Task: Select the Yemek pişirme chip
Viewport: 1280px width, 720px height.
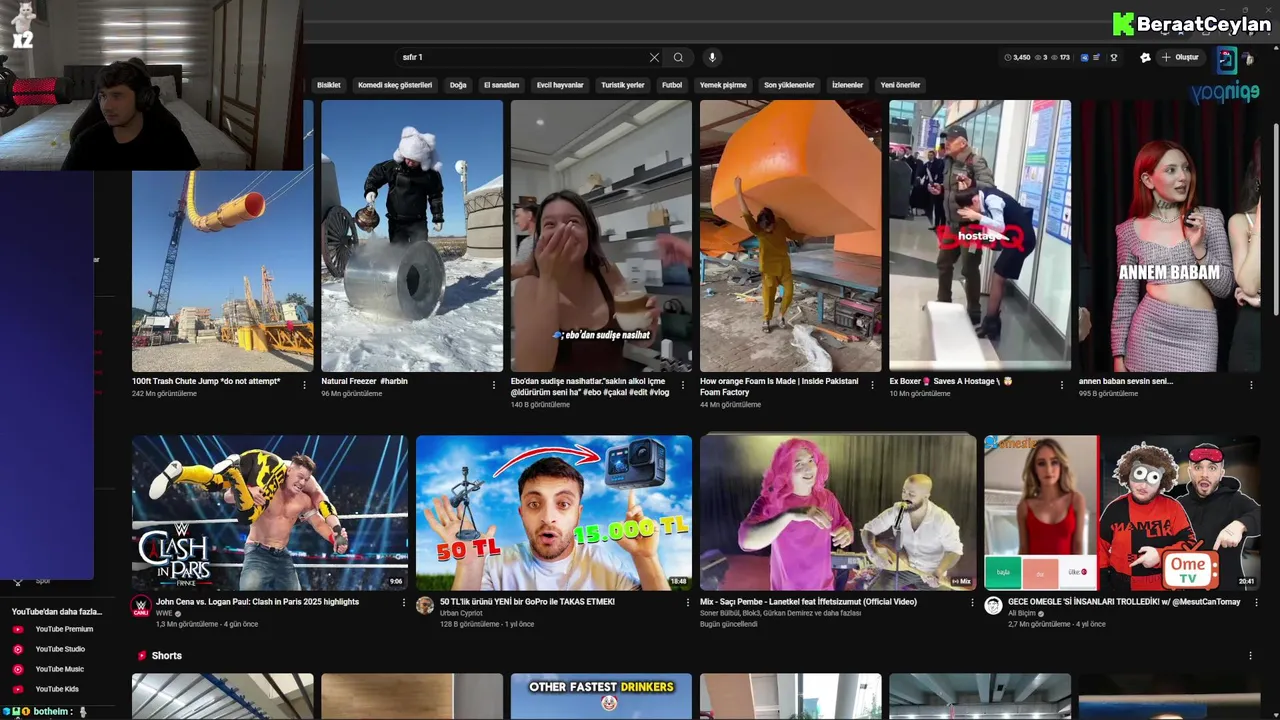Action: (723, 85)
